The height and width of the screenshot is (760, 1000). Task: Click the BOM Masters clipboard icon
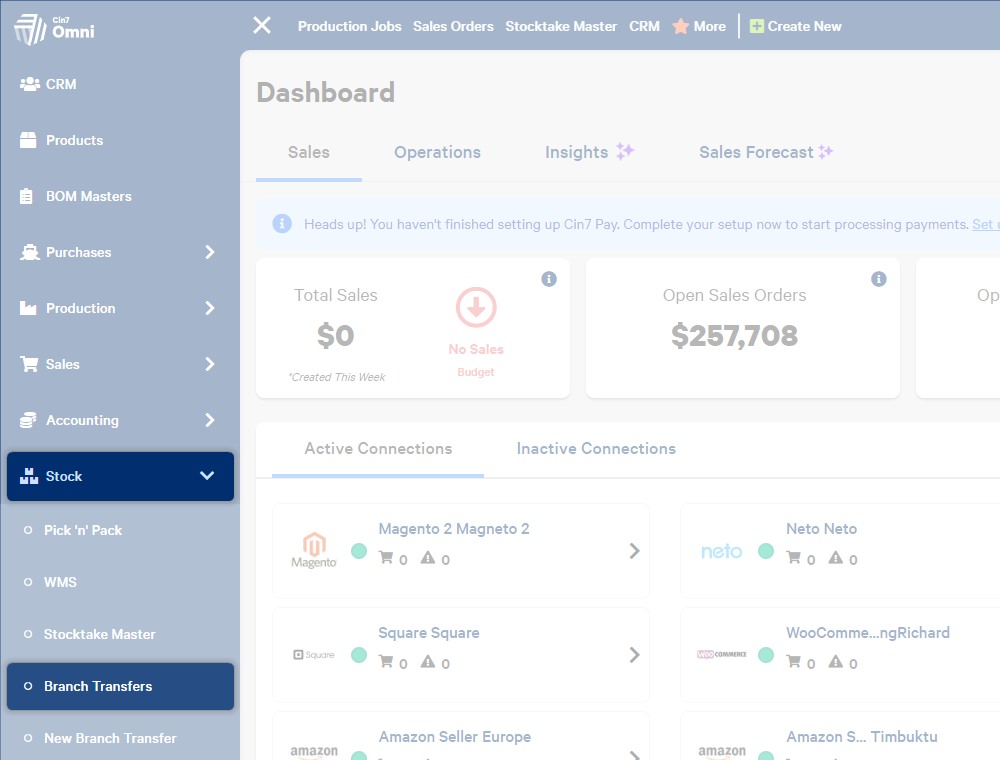pos(26,196)
